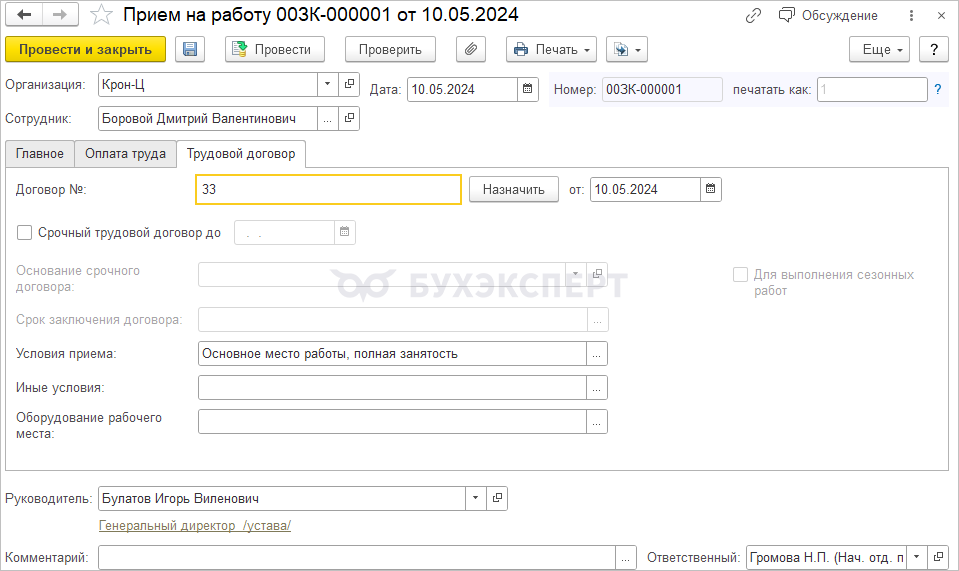This screenshot has height=571, width=959.
Task: Click the Условия приема text field
Action: (x=392, y=353)
